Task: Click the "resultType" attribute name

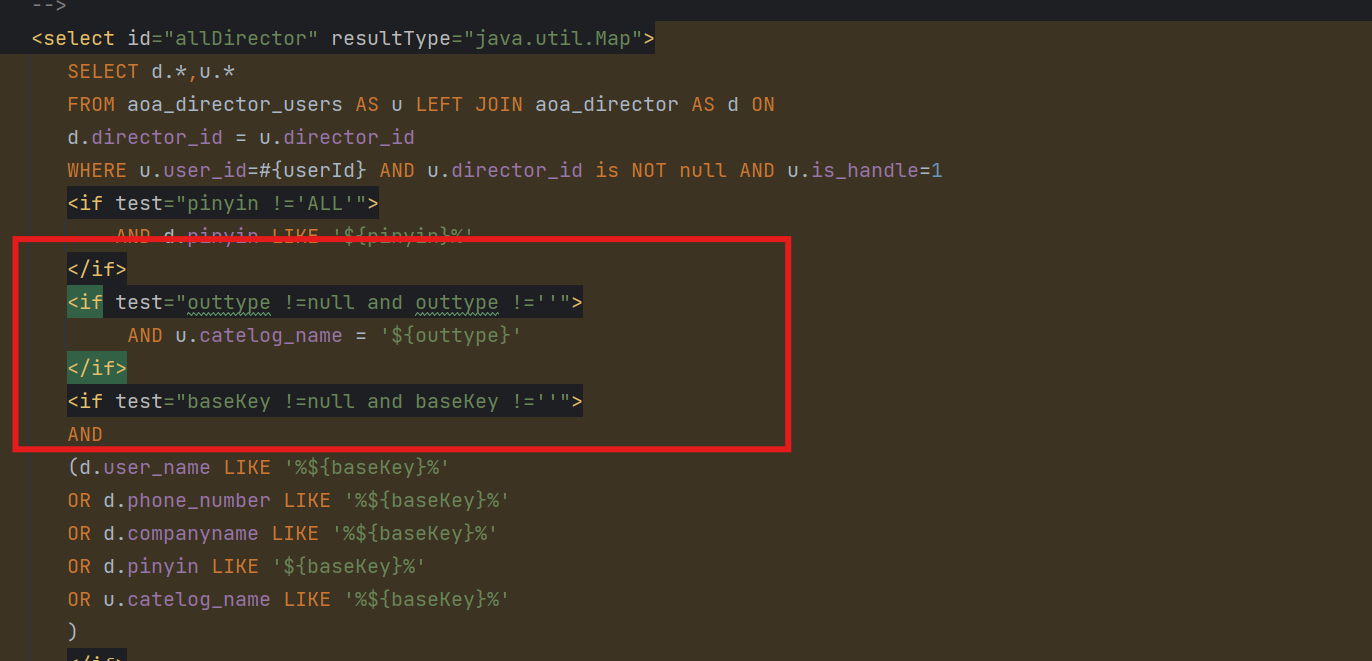Action: pyautogui.click(x=391, y=39)
